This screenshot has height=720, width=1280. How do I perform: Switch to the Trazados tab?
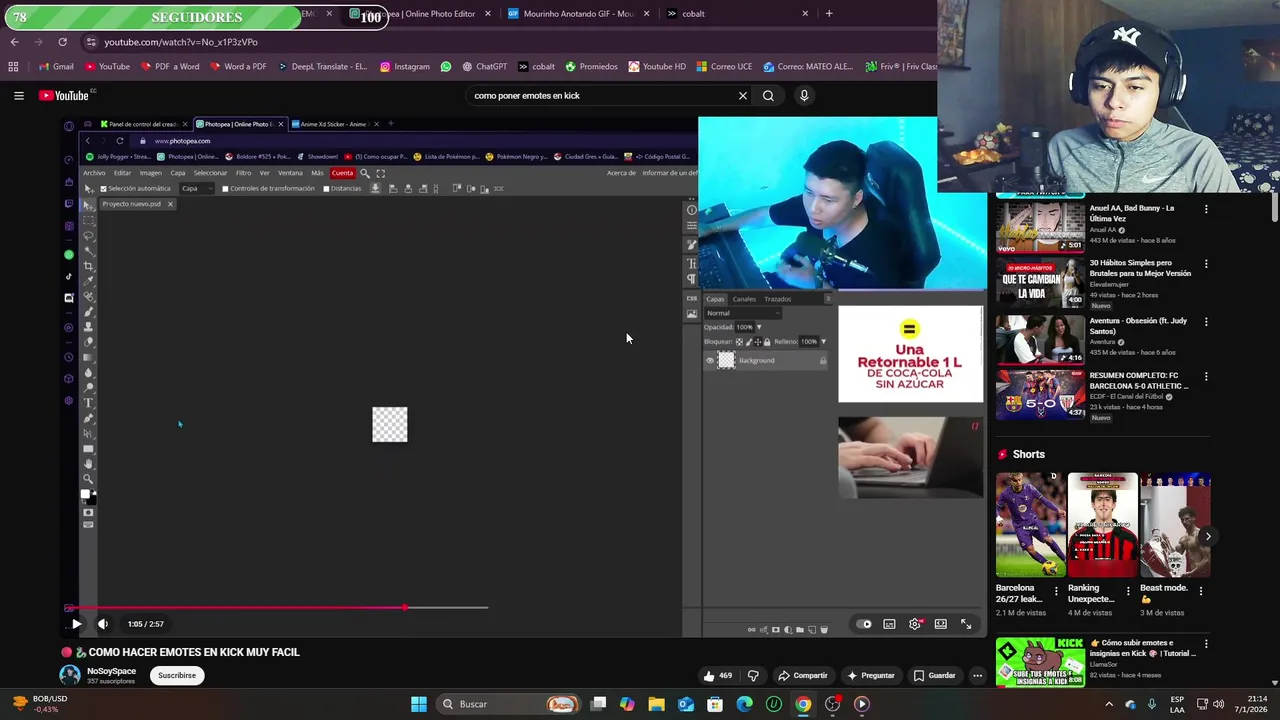pyautogui.click(x=777, y=299)
